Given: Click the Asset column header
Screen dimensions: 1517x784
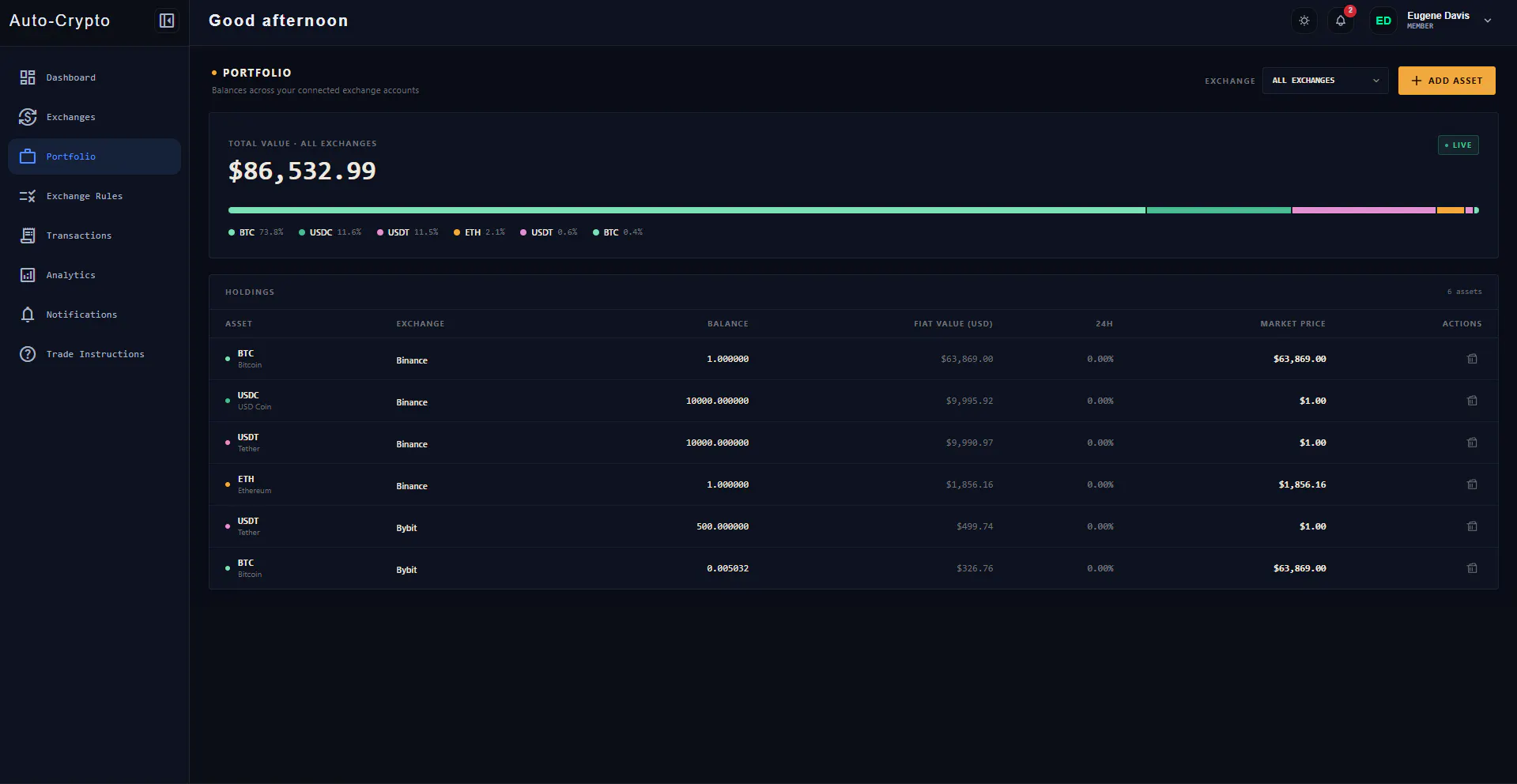Looking at the screenshot, I should pos(239,324).
